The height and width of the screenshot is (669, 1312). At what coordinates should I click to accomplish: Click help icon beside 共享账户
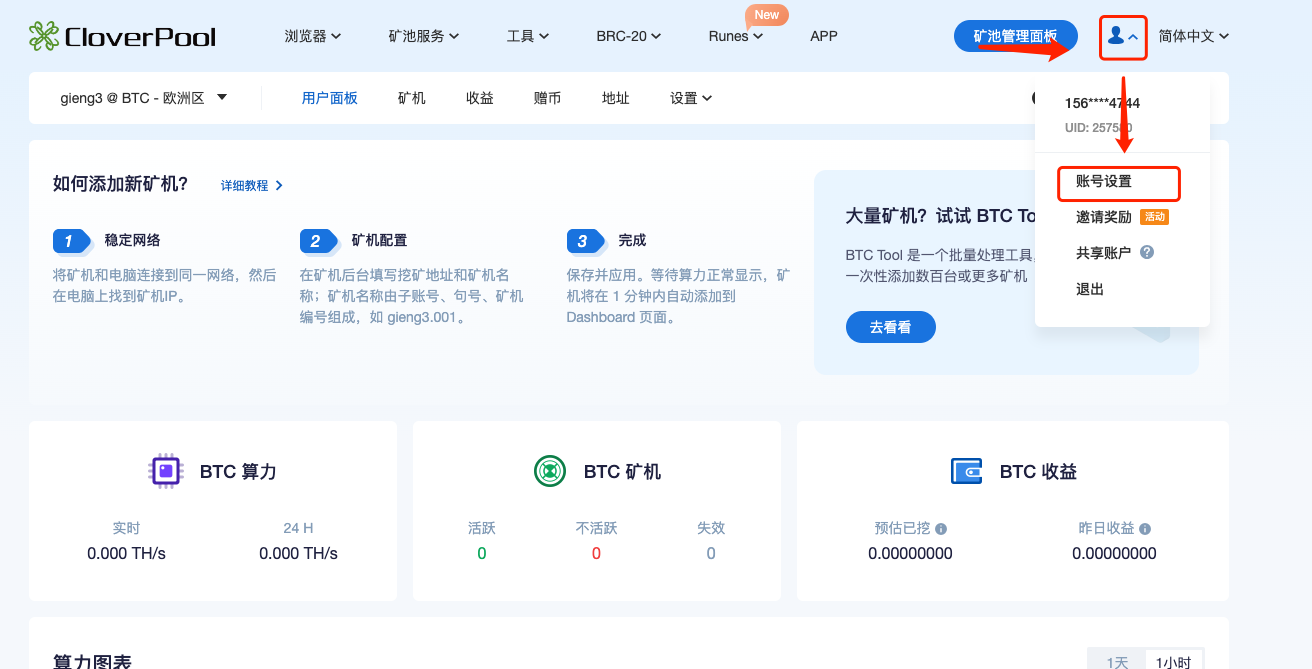click(x=1147, y=253)
